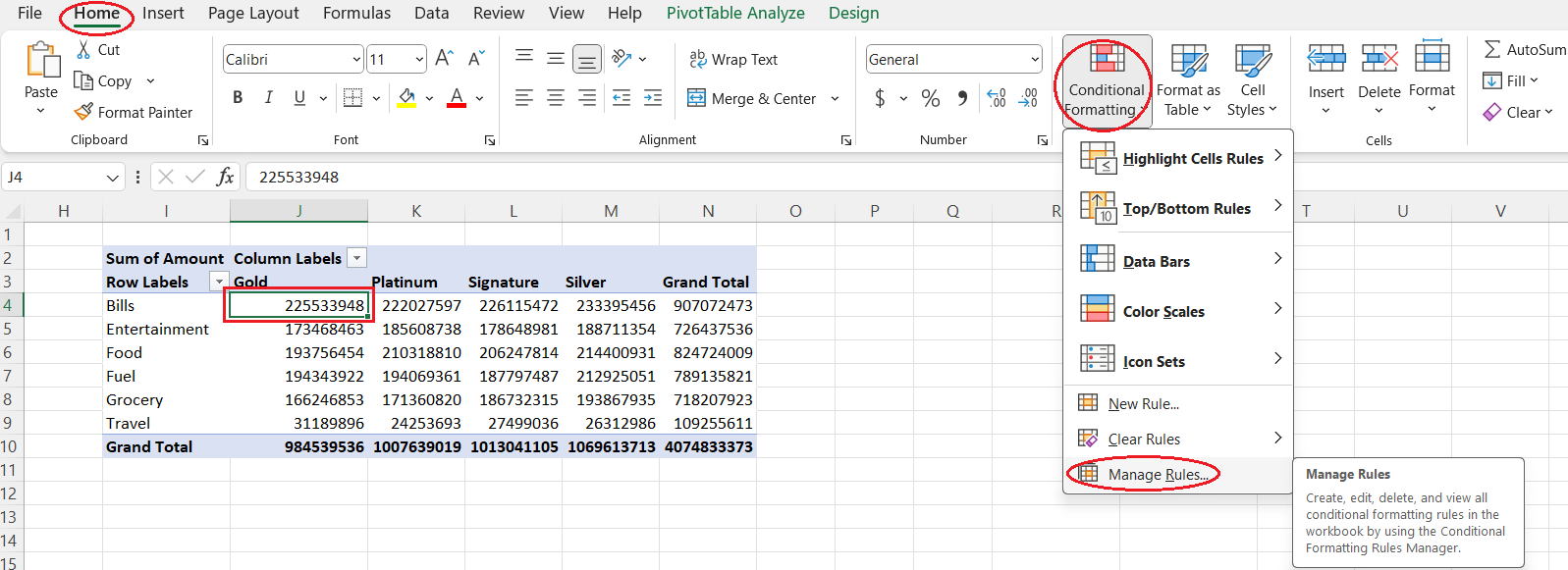Click the Insert Function fx icon

[225, 177]
